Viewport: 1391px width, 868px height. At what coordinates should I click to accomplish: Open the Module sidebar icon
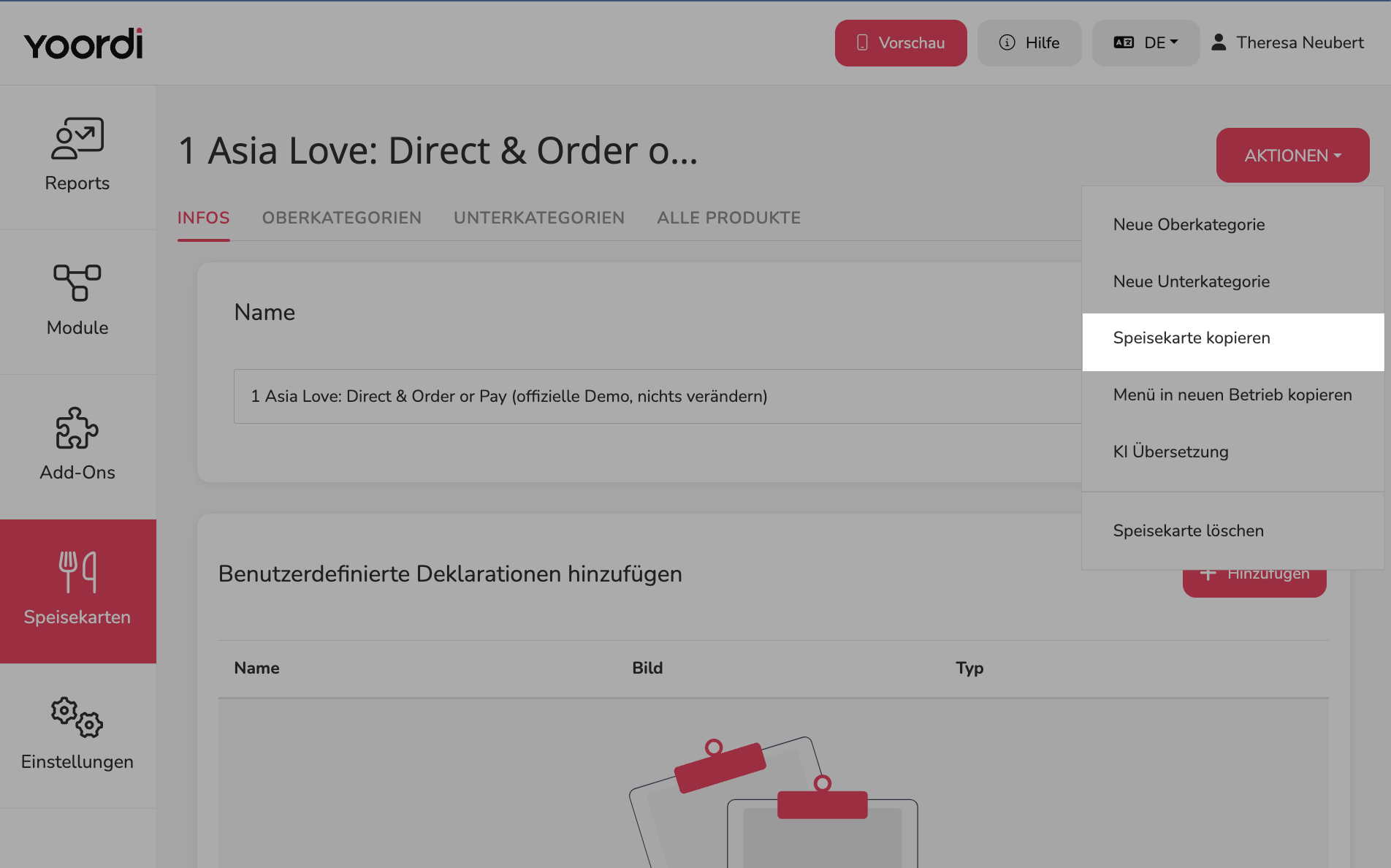[77, 283]
